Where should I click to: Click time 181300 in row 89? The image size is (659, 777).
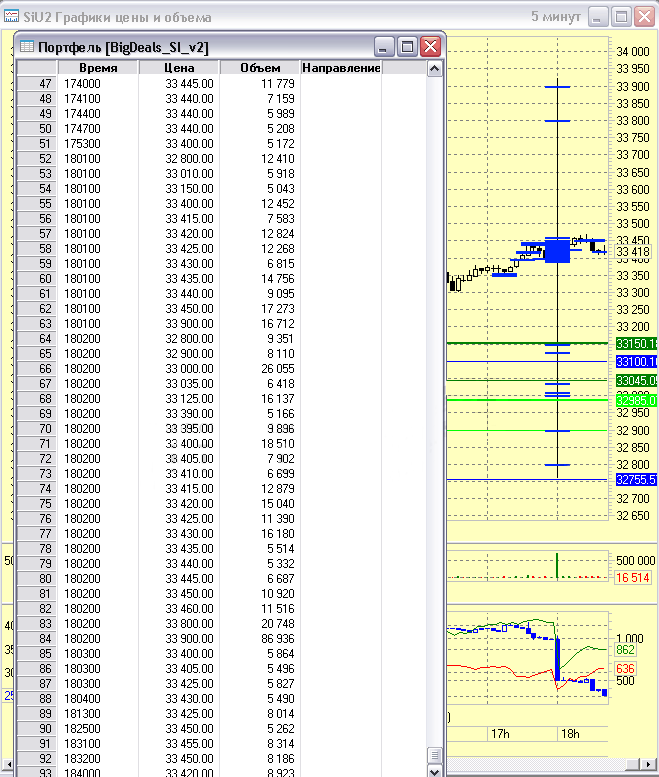[82, 714]
